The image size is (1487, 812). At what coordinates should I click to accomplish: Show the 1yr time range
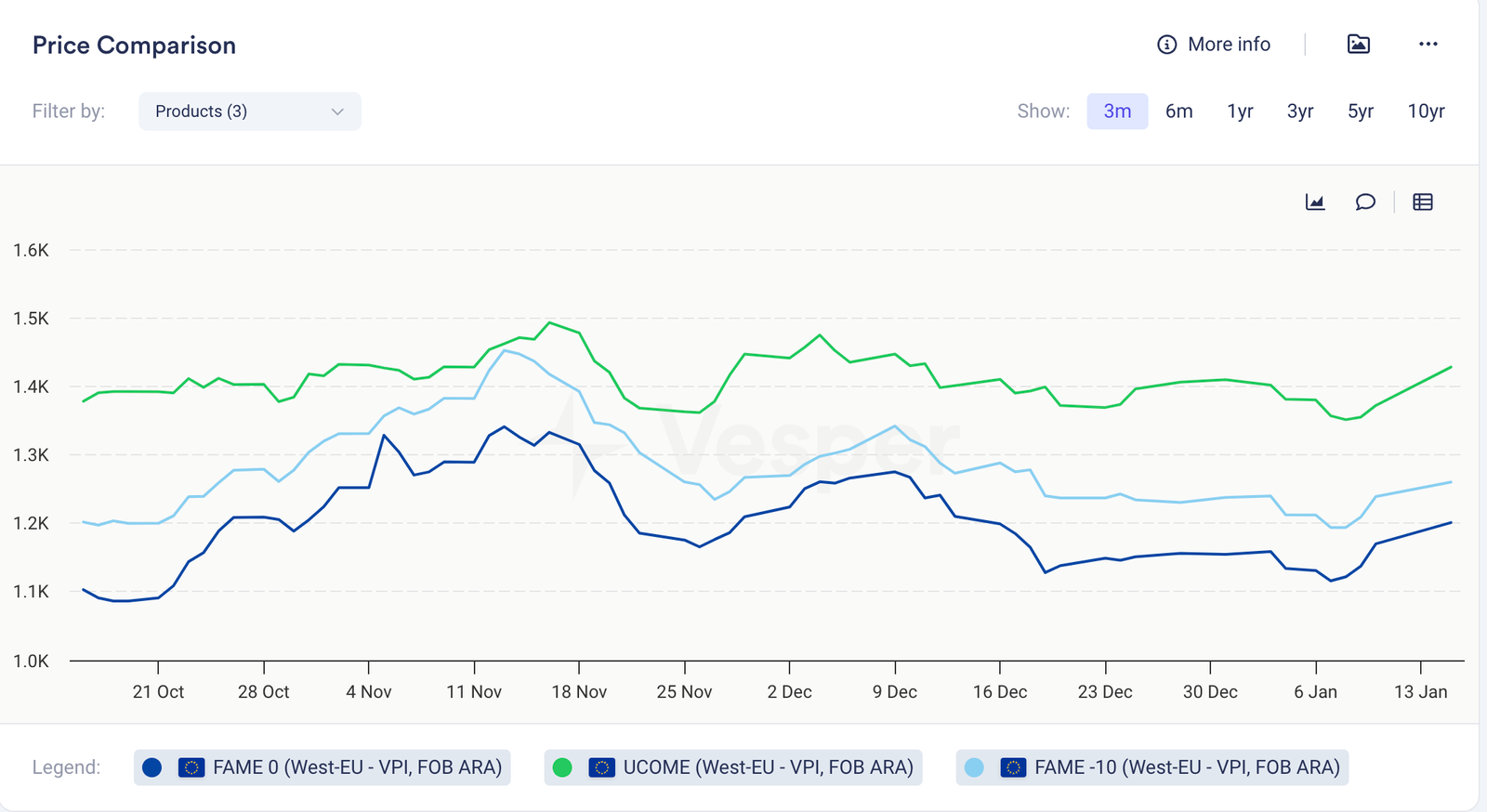pyautogui.click(x=1240, y=111)
